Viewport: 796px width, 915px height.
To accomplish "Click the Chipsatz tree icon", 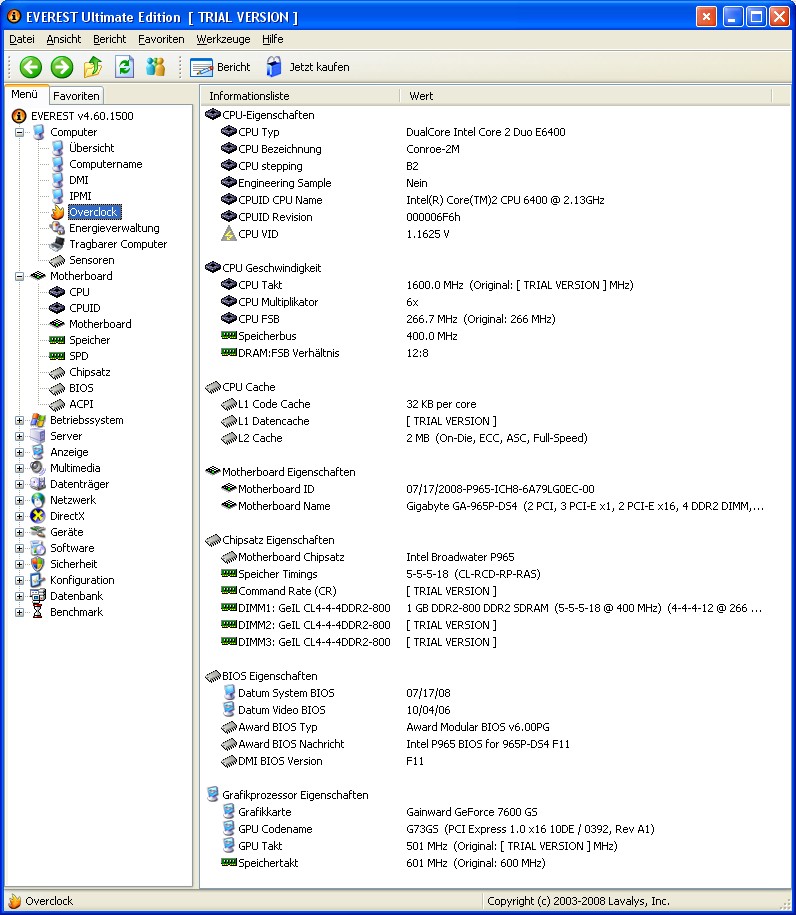I will [x=57, y=372].
